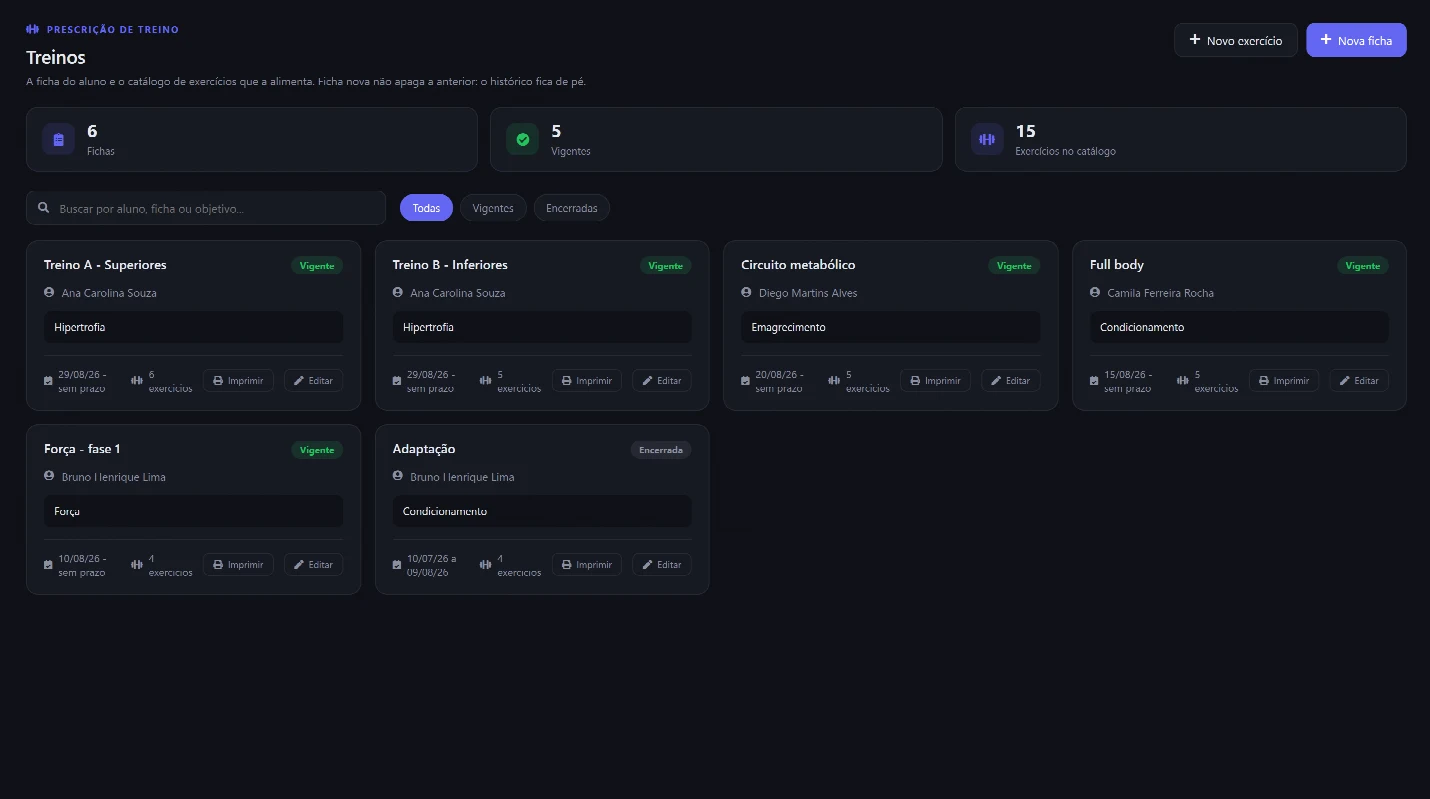The height and width of the screenshot is (799, 1430).
Task: Filter by Vigentes
Action: [x=493, y=208]
